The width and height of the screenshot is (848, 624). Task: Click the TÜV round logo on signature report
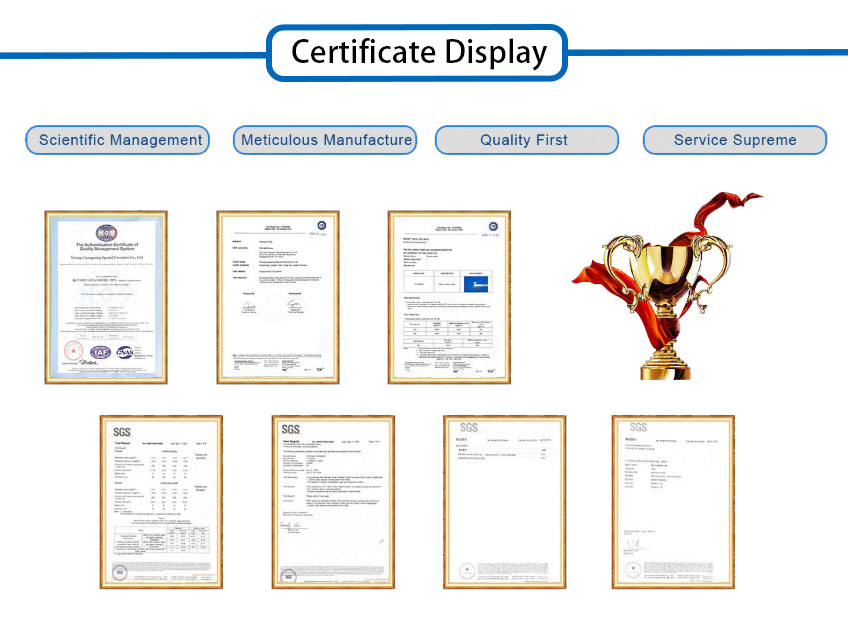322,225
